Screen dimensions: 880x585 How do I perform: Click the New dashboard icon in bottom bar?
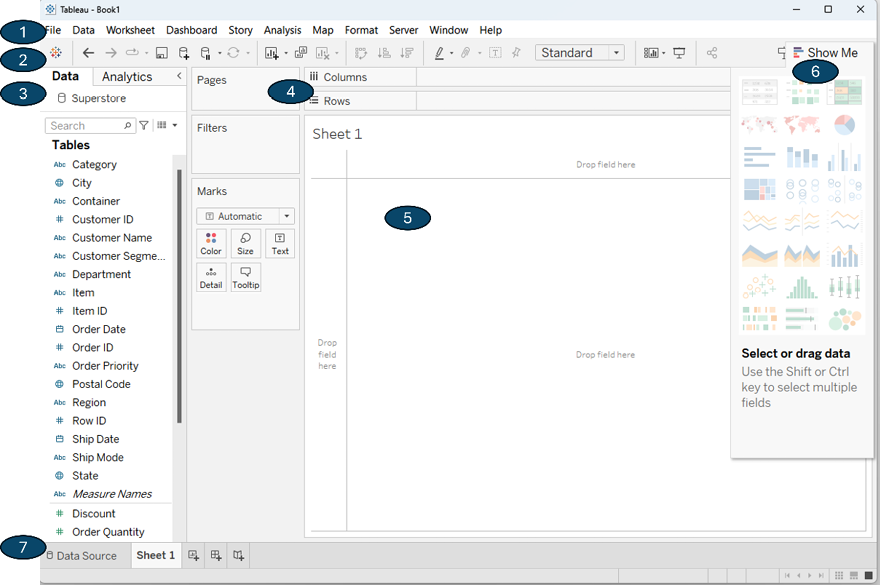coord(216,555)
